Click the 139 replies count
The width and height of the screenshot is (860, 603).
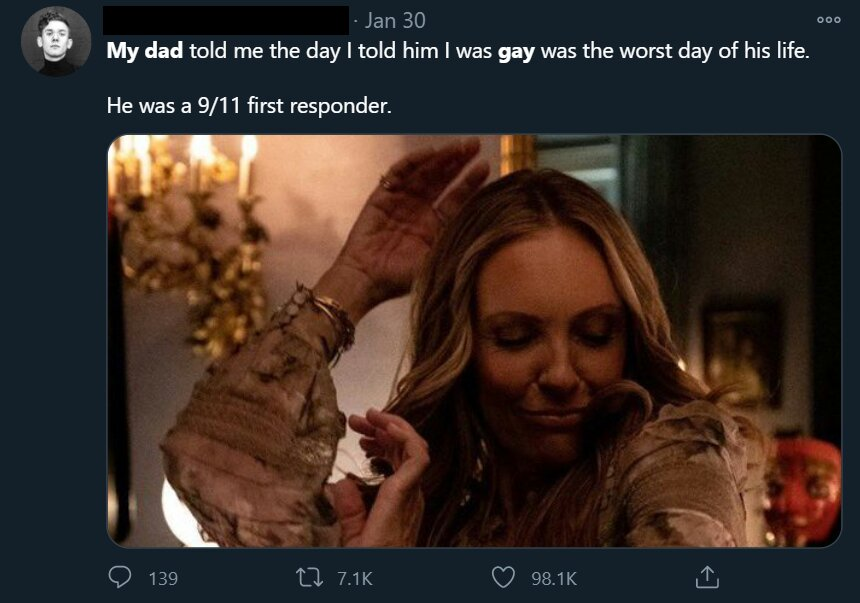tap(163, 578)
